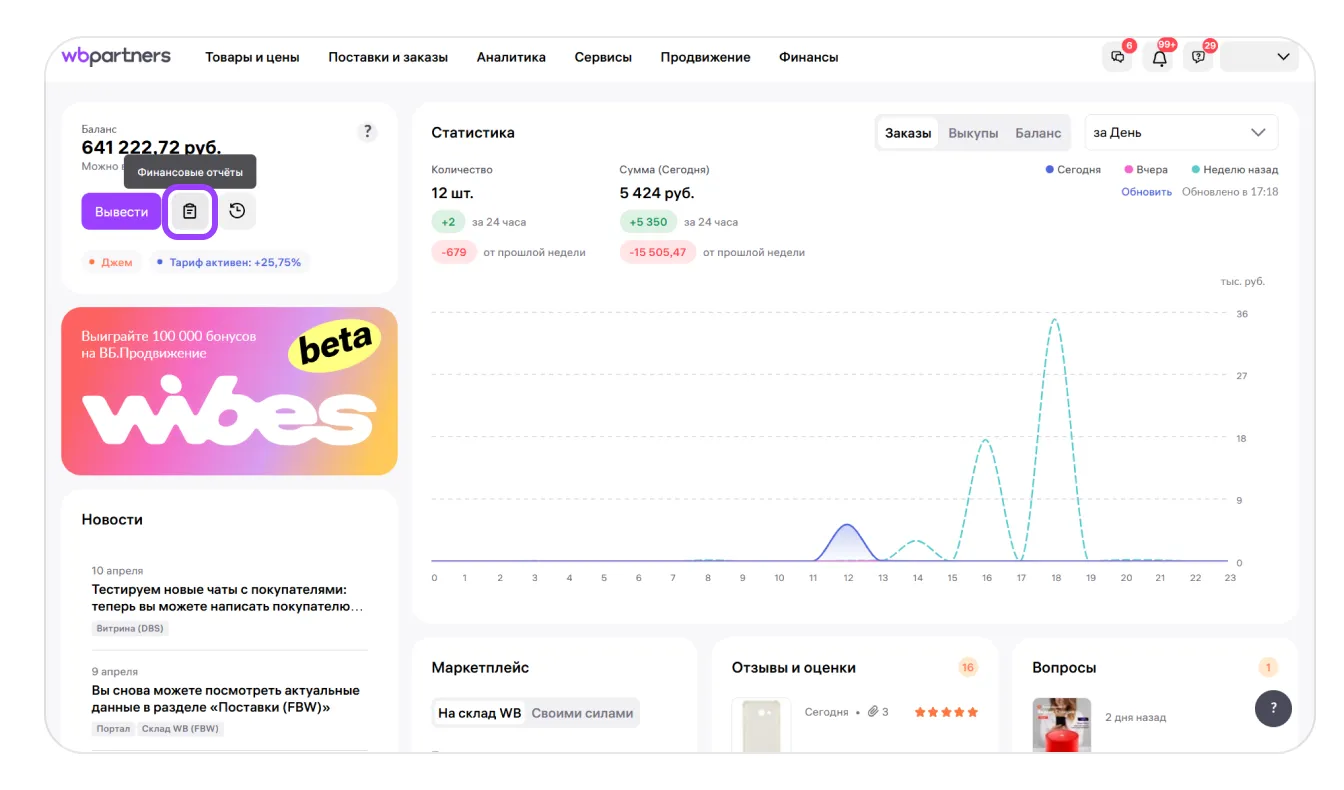Open the Financial reports clipboard icon

[x=190, y=211]
